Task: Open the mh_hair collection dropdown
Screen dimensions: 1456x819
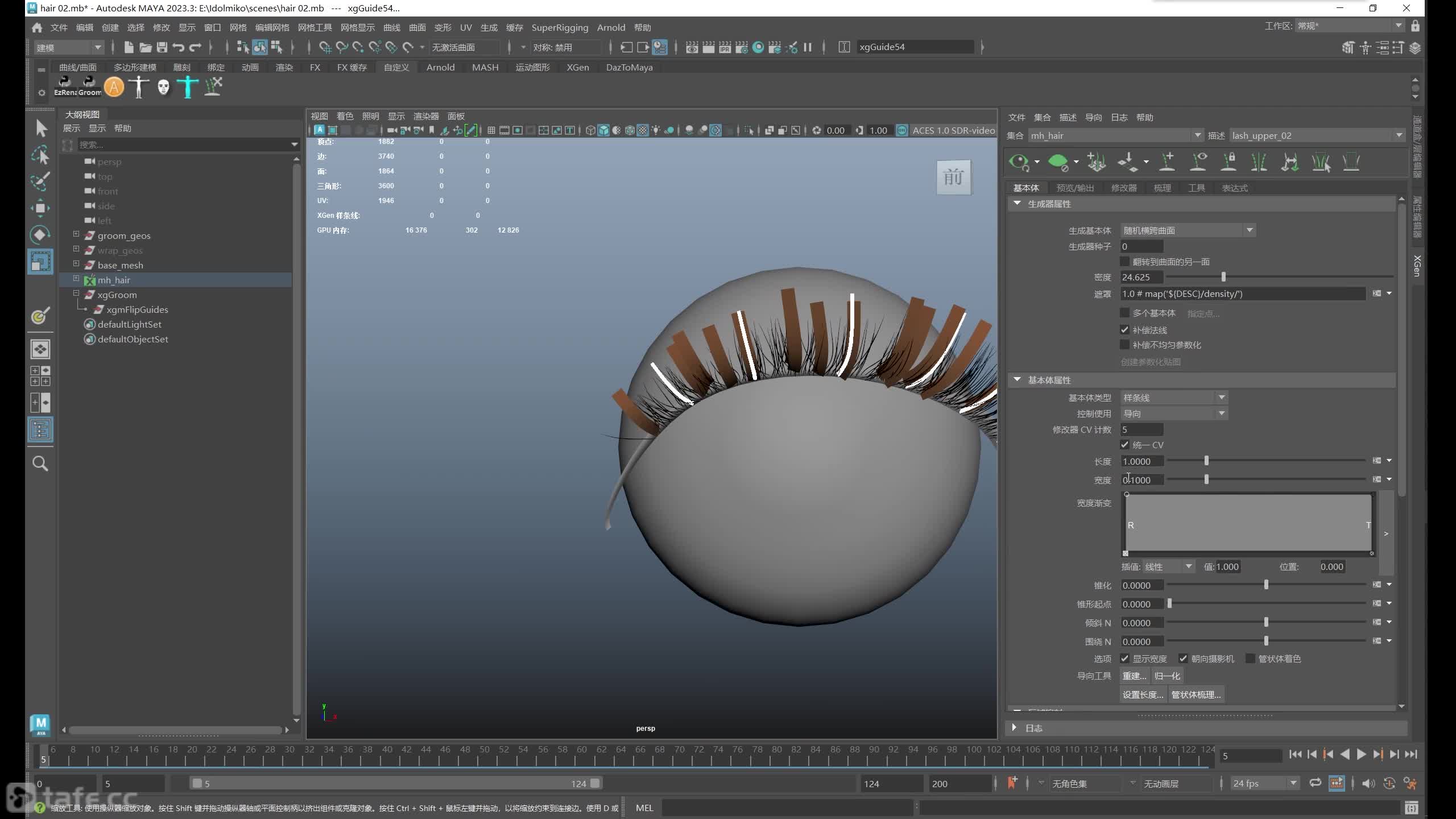Action: coord(1116,135)
